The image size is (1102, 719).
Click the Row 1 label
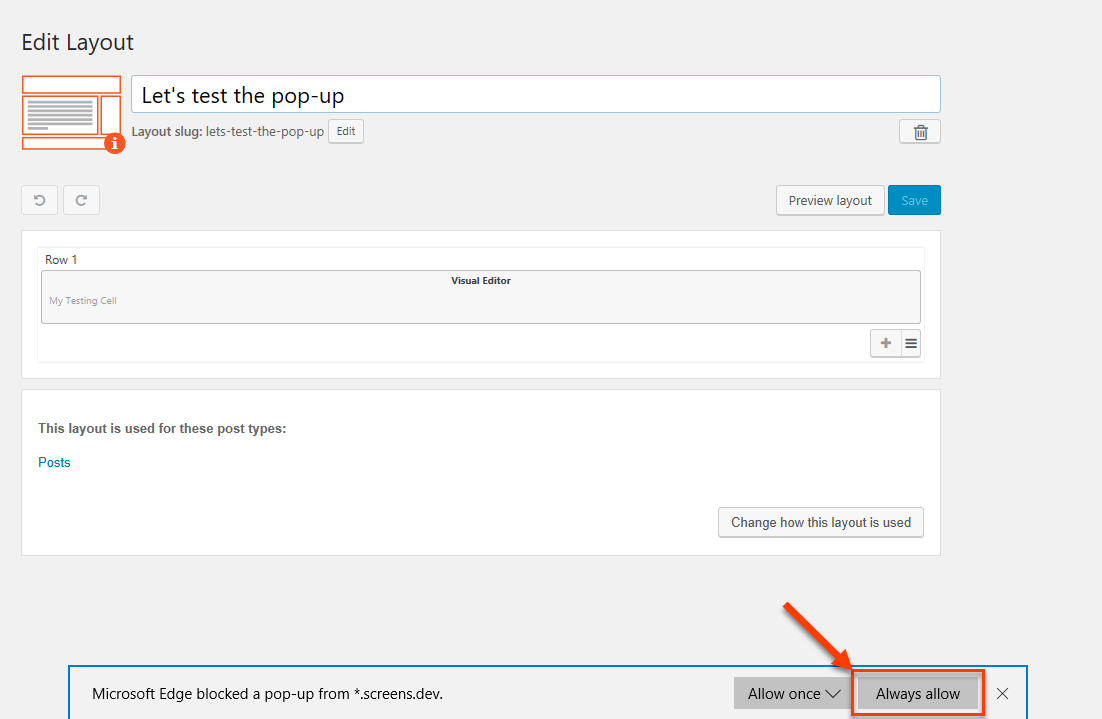point(61,260)
